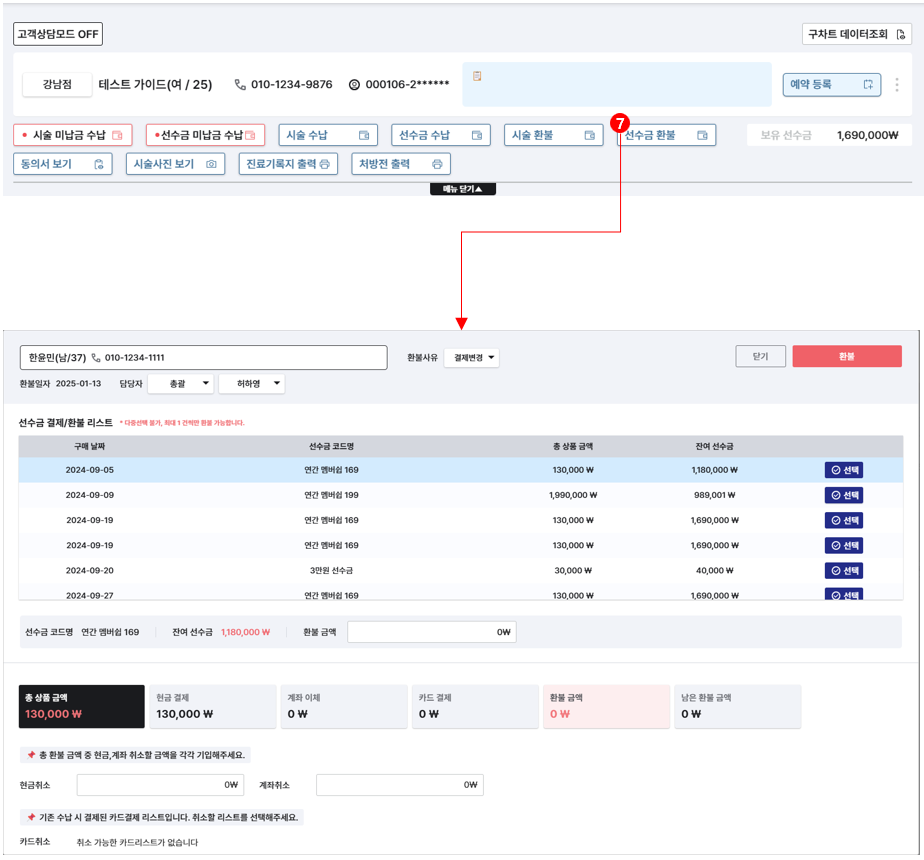The image size is (924, 860).
Task: Click the 시술사진 보기 camera button
Action: click(x=175, y=164)
